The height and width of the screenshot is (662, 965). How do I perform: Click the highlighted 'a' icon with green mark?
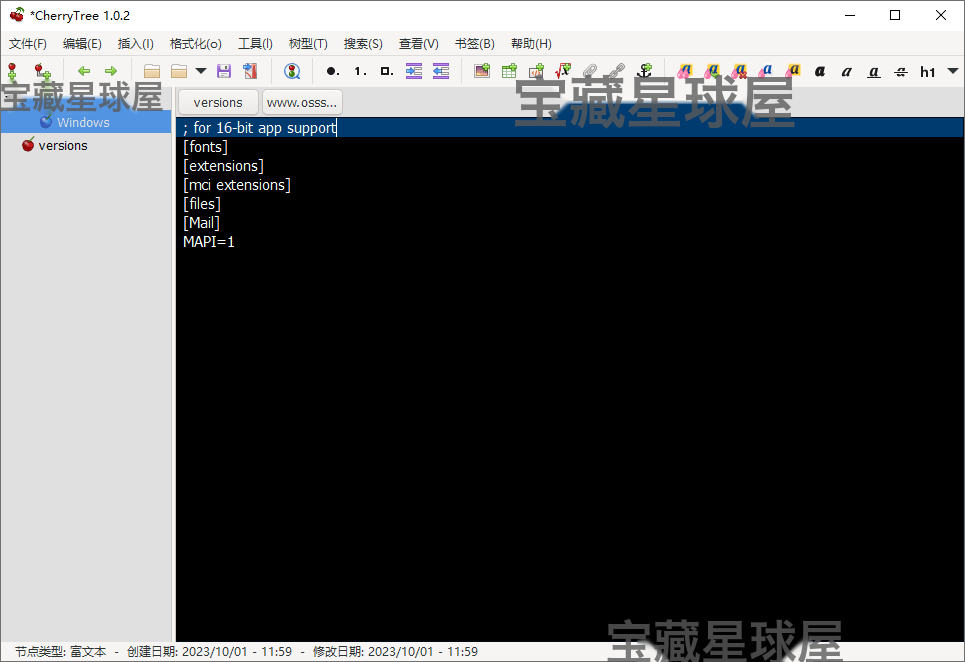click(x=712, y=71)
